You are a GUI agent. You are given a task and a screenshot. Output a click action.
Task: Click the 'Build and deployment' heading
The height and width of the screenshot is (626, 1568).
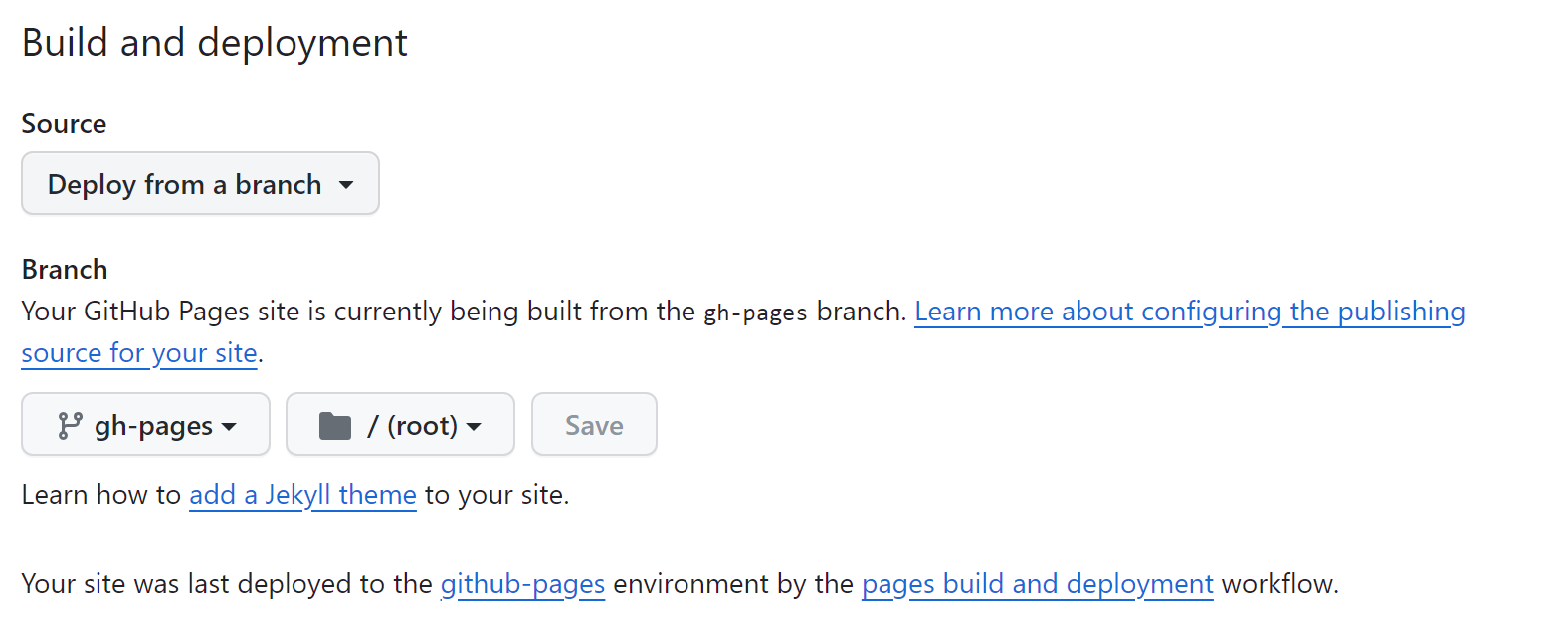coord(215,43)
